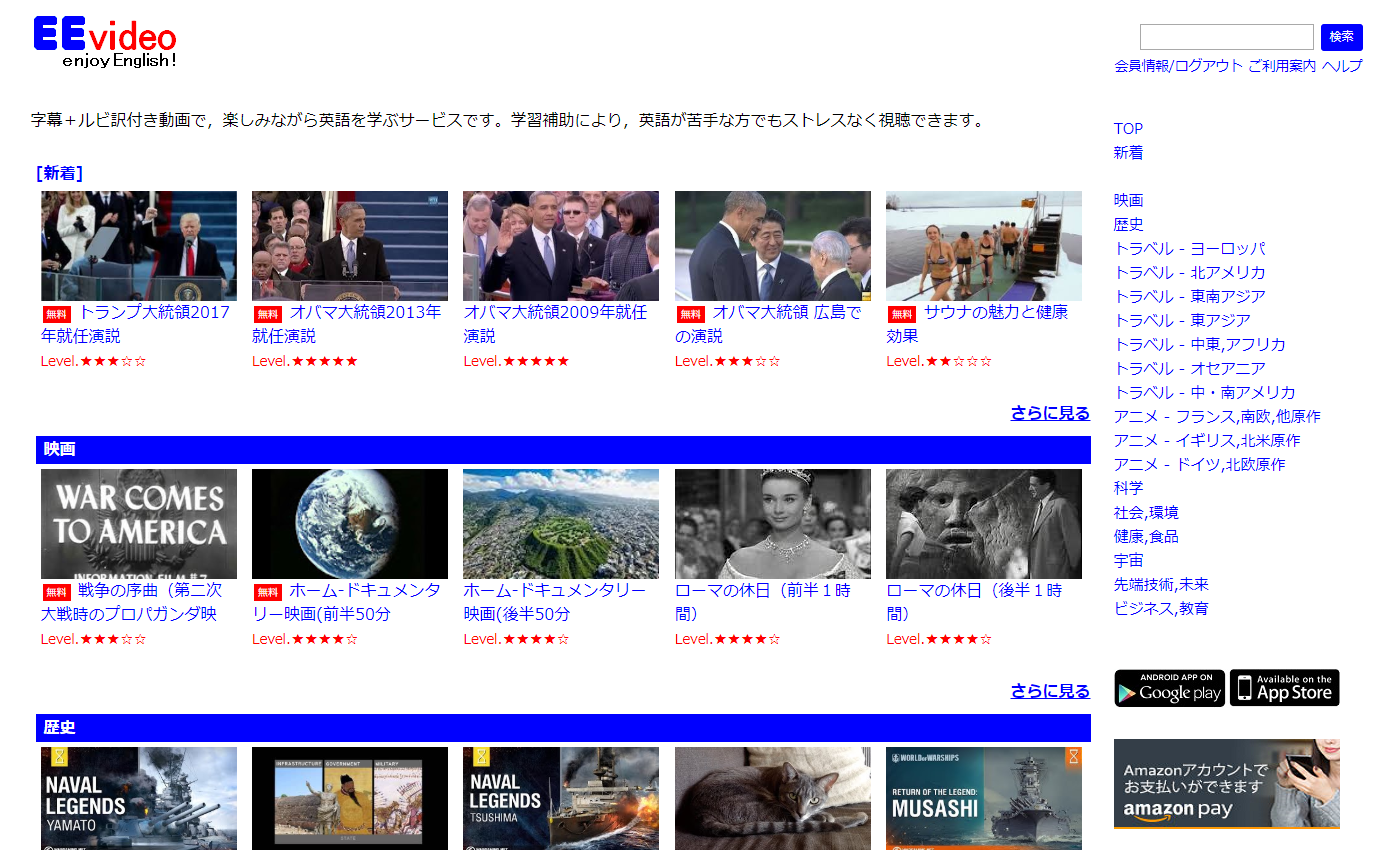Select トラベル - ヨーロッパ in sidebar
Image resolution: width=1382 pixels, height=850 pixels.
1189,248
